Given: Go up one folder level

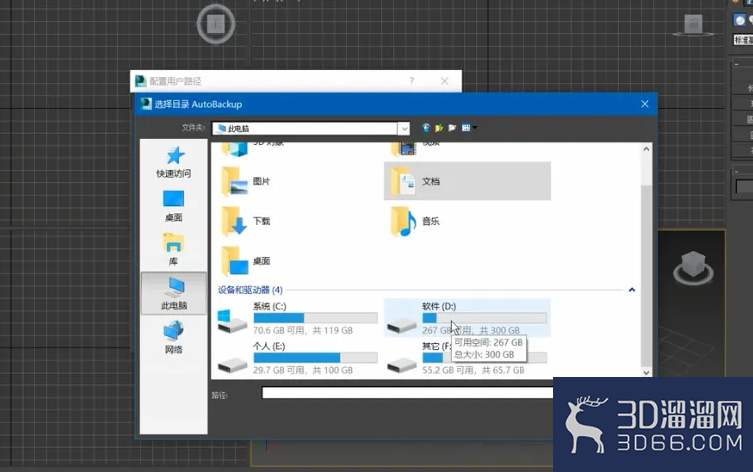Looking at the screenshot, I should (x=439, y=128).
